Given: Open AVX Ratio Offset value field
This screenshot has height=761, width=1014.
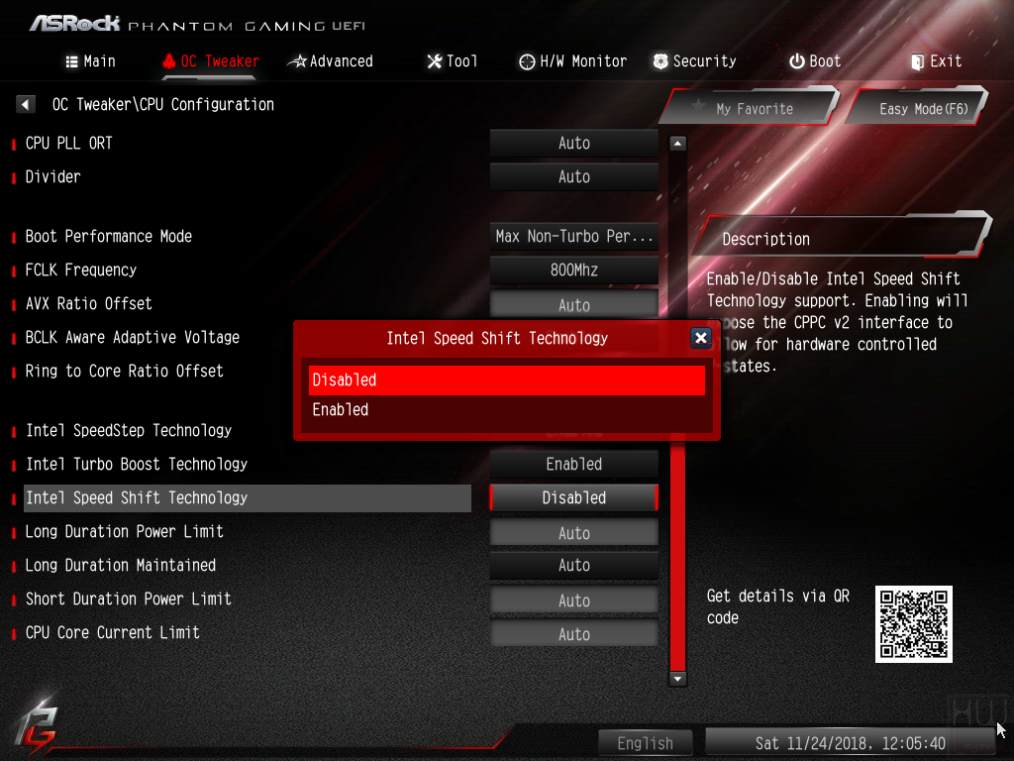Looking at the screenshot, I should click(574, 304).
